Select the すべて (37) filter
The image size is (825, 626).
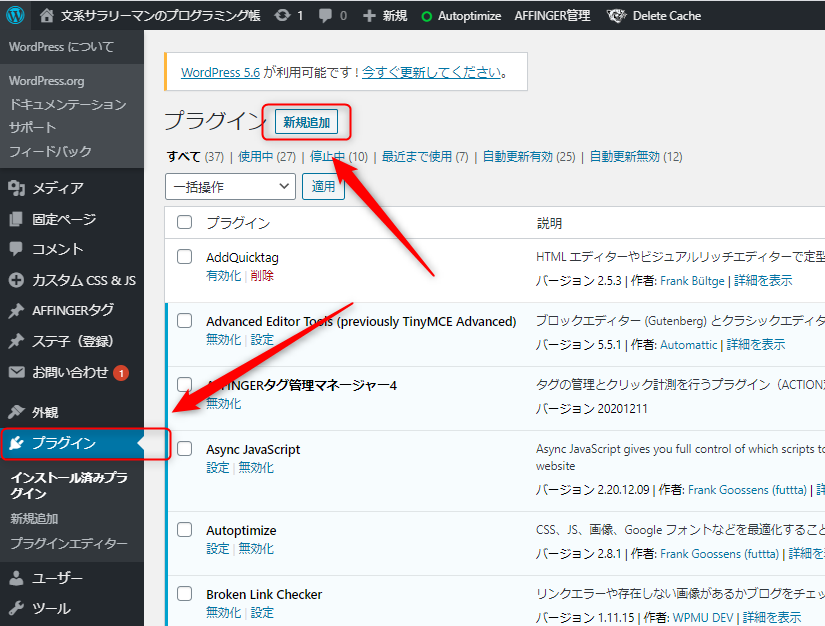(x=195, y=157)
